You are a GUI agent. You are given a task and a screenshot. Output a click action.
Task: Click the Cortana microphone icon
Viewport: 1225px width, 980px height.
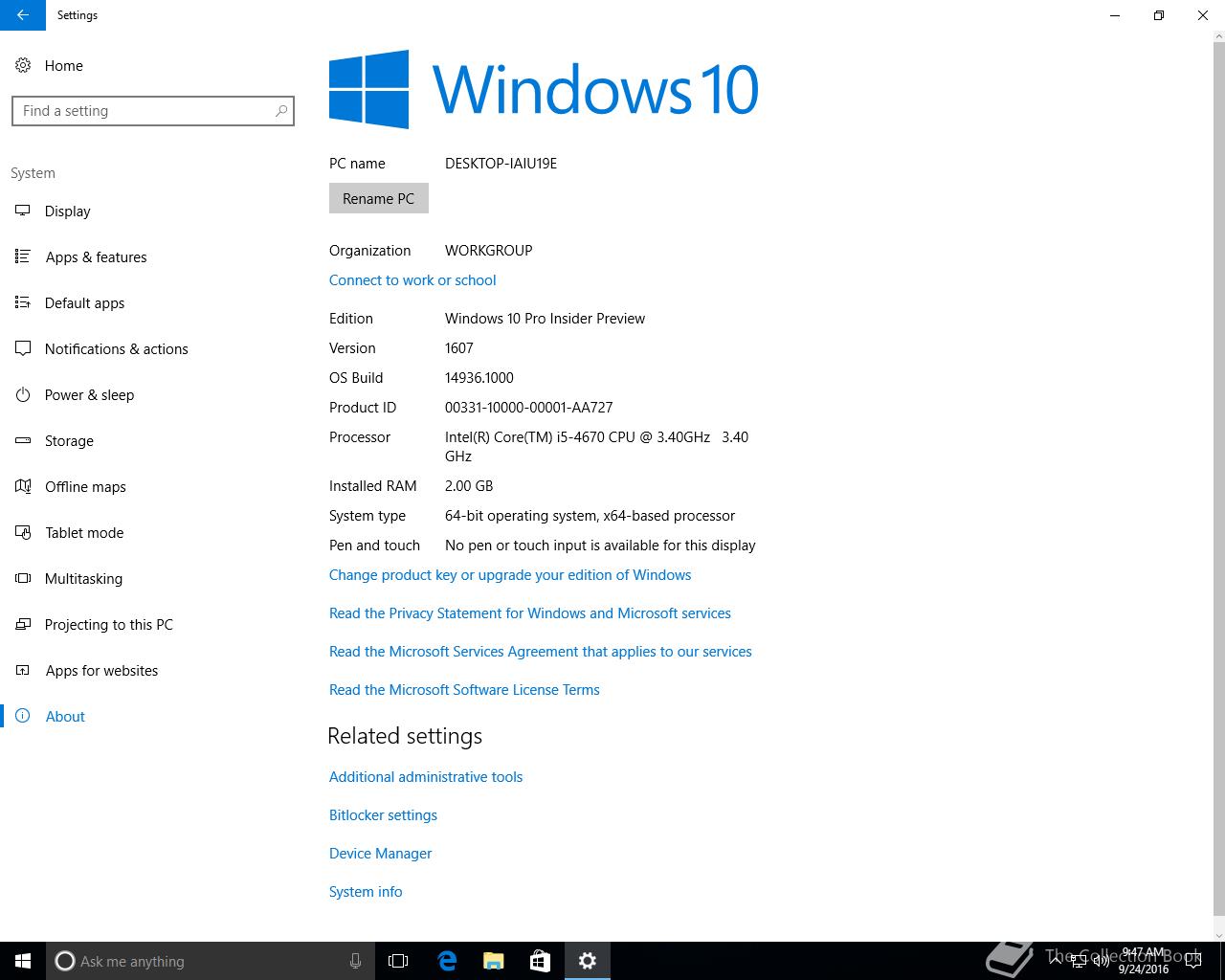pyautogui.click(x=355, y=961)
